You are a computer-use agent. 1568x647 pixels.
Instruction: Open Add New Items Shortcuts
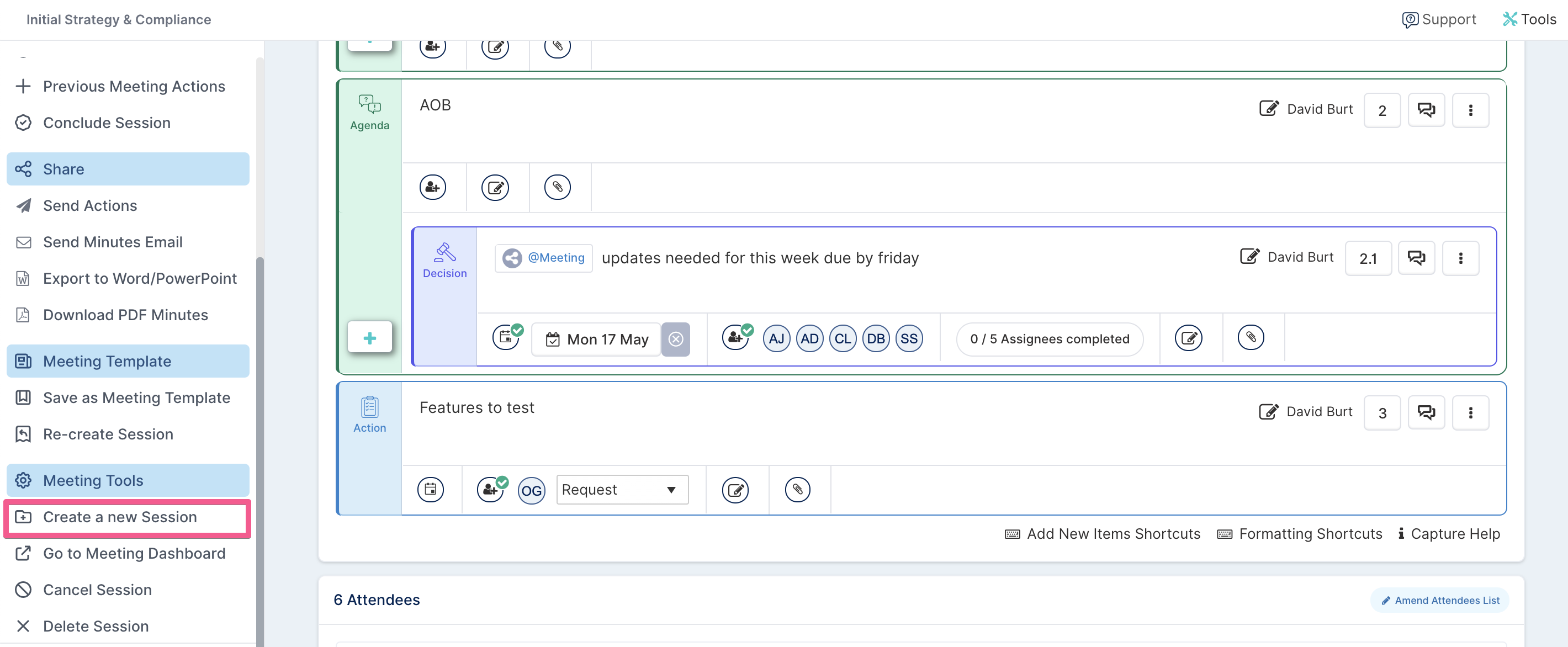point(1103,534)
